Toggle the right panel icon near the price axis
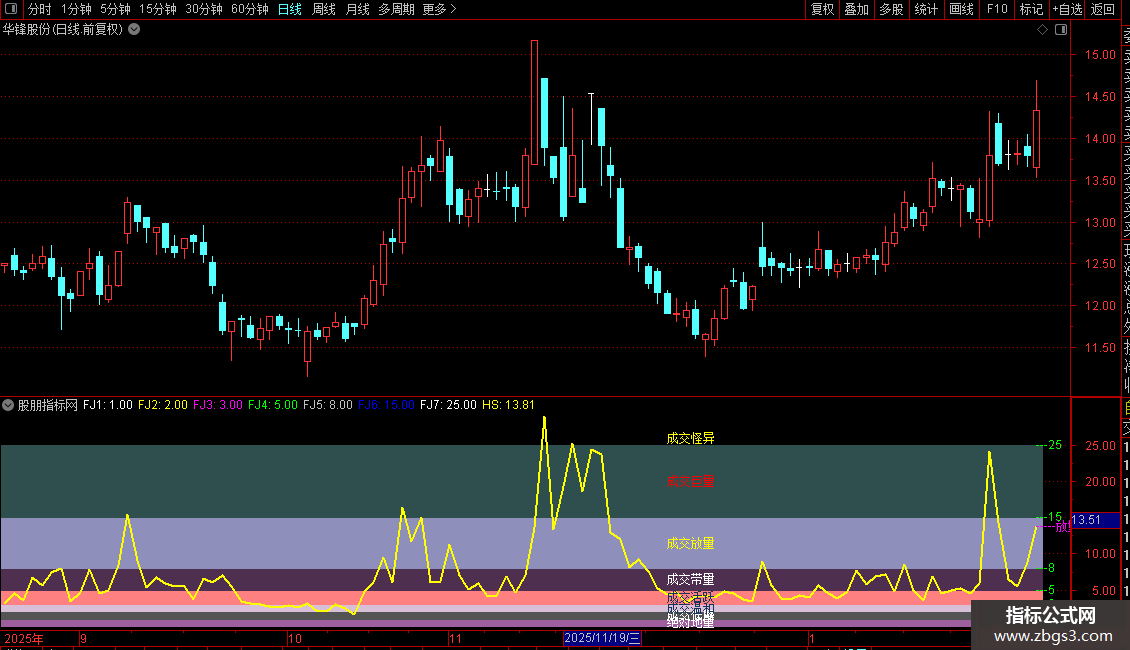 (x=1061, y=30)
